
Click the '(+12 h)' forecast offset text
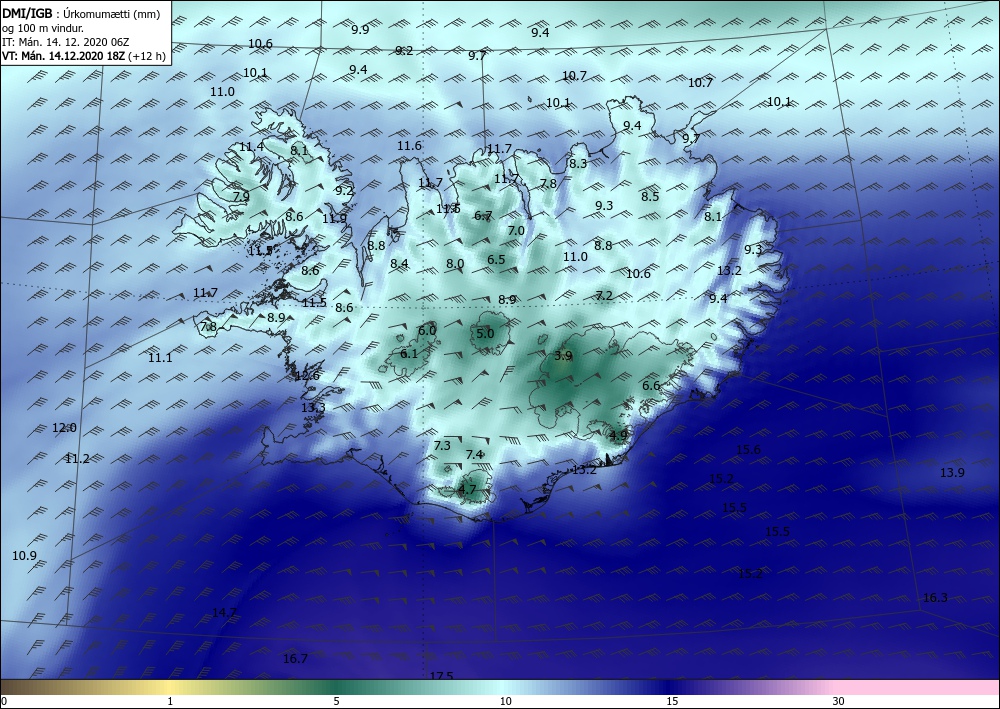coord(147,56)
